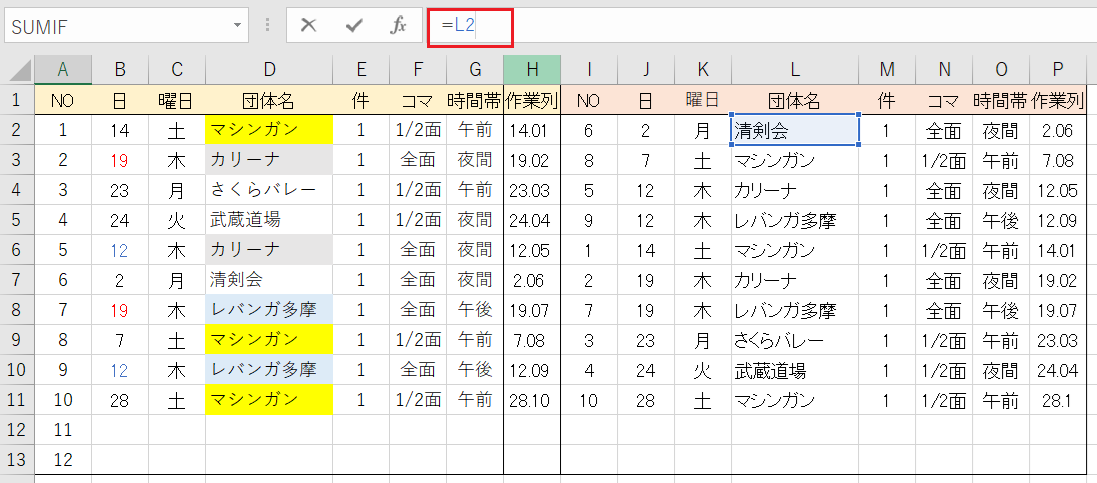
Task: Click the 作業列 heading in column P
Action: [1058, 101]
